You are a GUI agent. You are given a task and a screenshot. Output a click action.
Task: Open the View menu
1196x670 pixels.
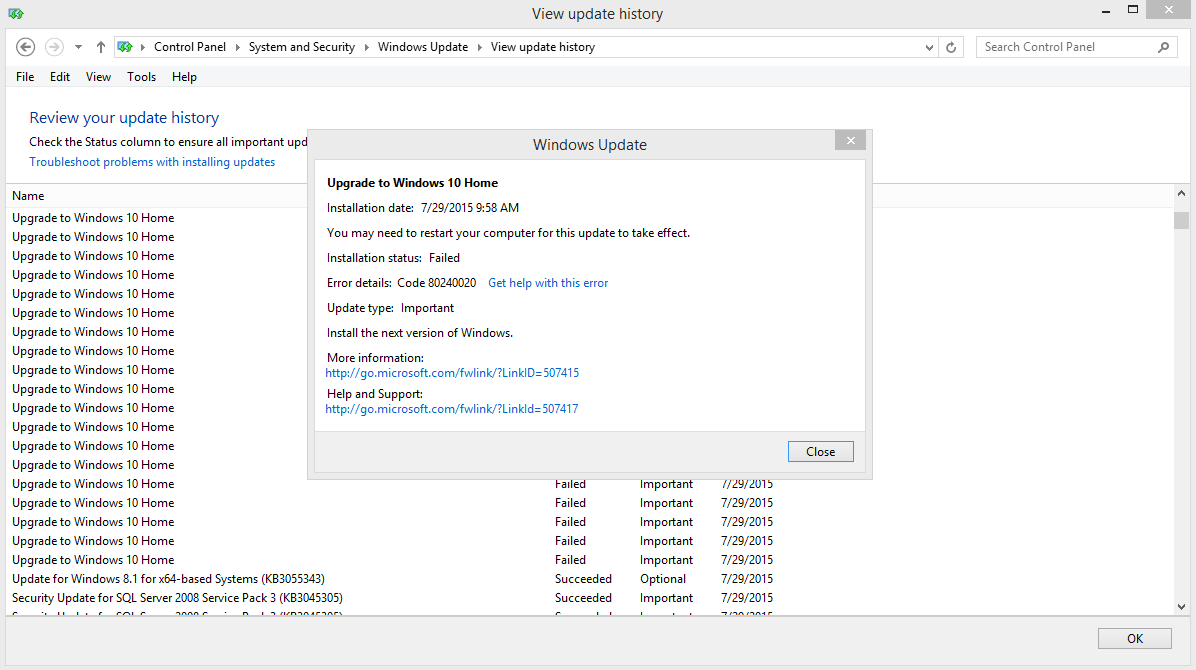98,77
